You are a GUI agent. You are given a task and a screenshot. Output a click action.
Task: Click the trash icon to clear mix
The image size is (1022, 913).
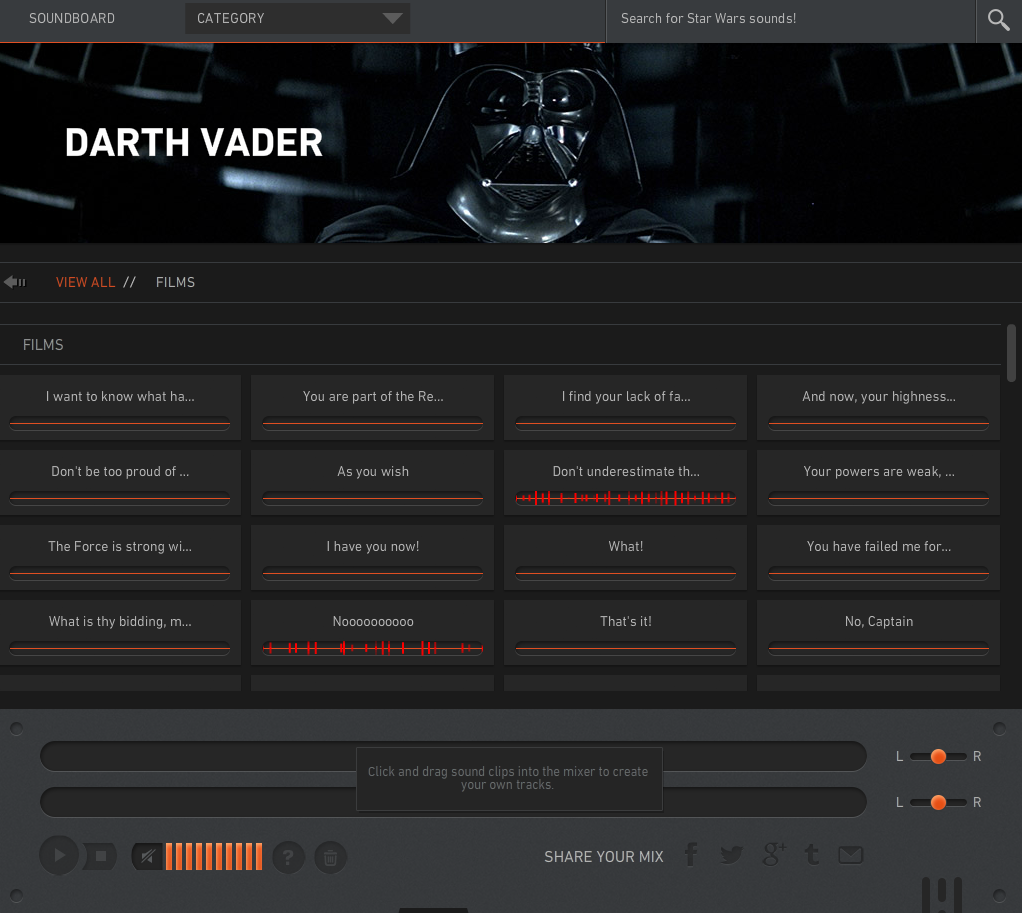point(330,857)
